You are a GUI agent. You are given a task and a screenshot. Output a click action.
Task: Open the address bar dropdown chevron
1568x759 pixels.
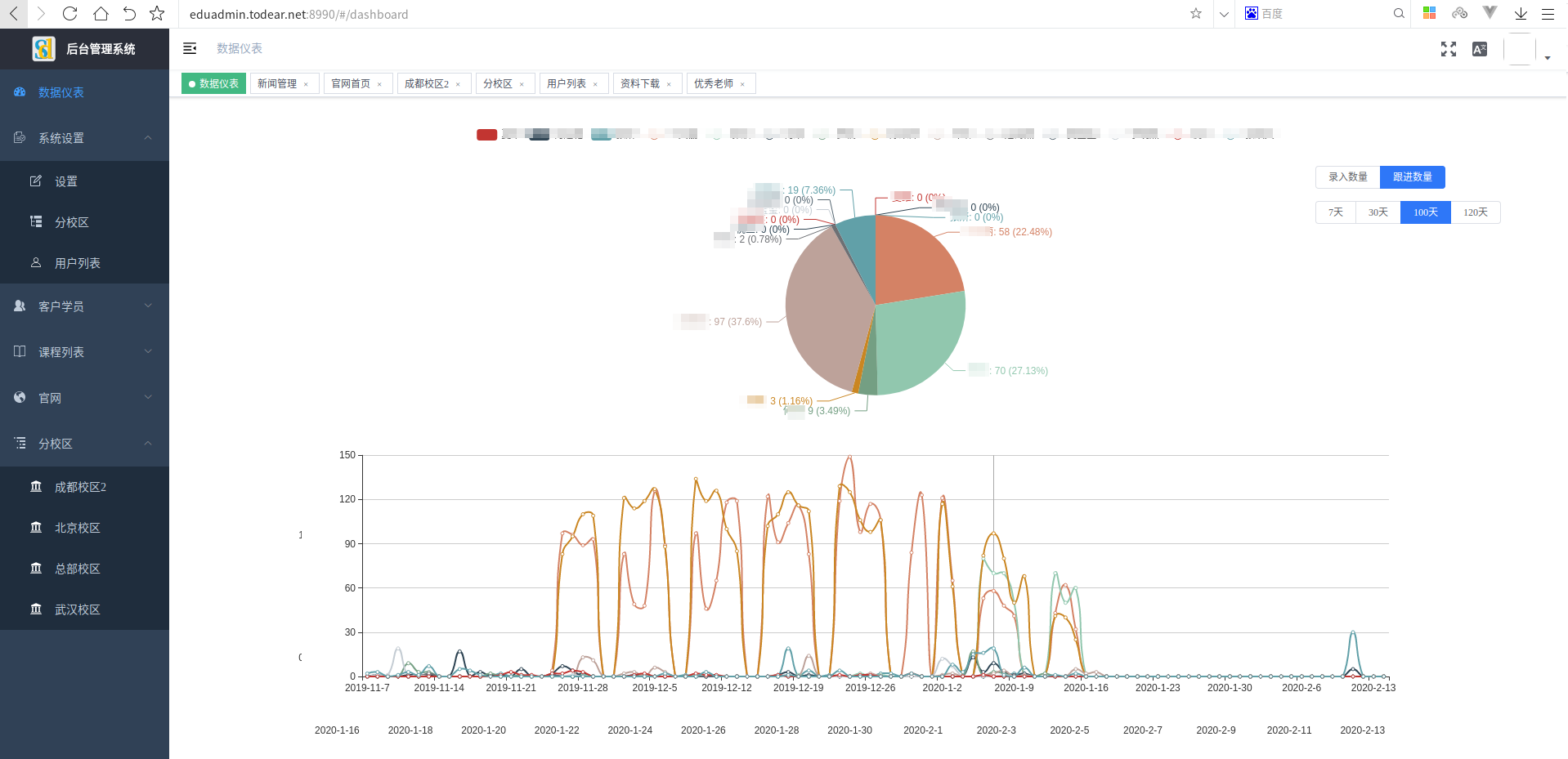1223,14
